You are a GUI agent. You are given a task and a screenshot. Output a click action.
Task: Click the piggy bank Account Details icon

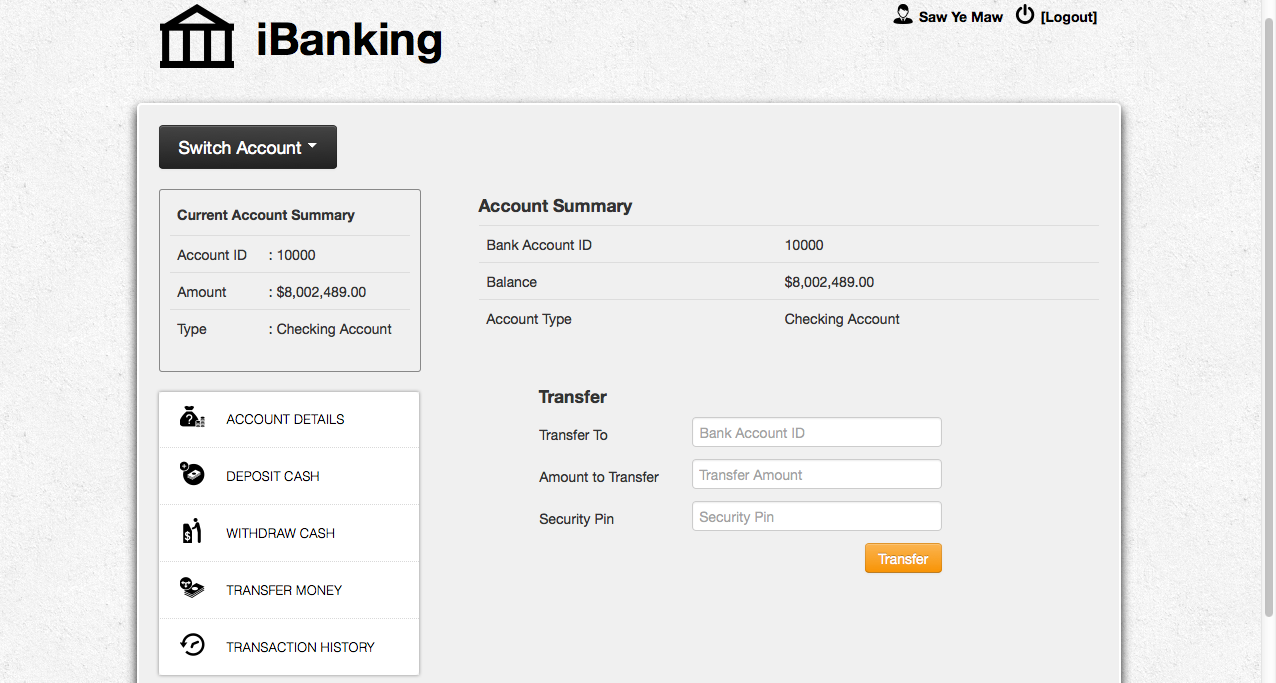191,418
